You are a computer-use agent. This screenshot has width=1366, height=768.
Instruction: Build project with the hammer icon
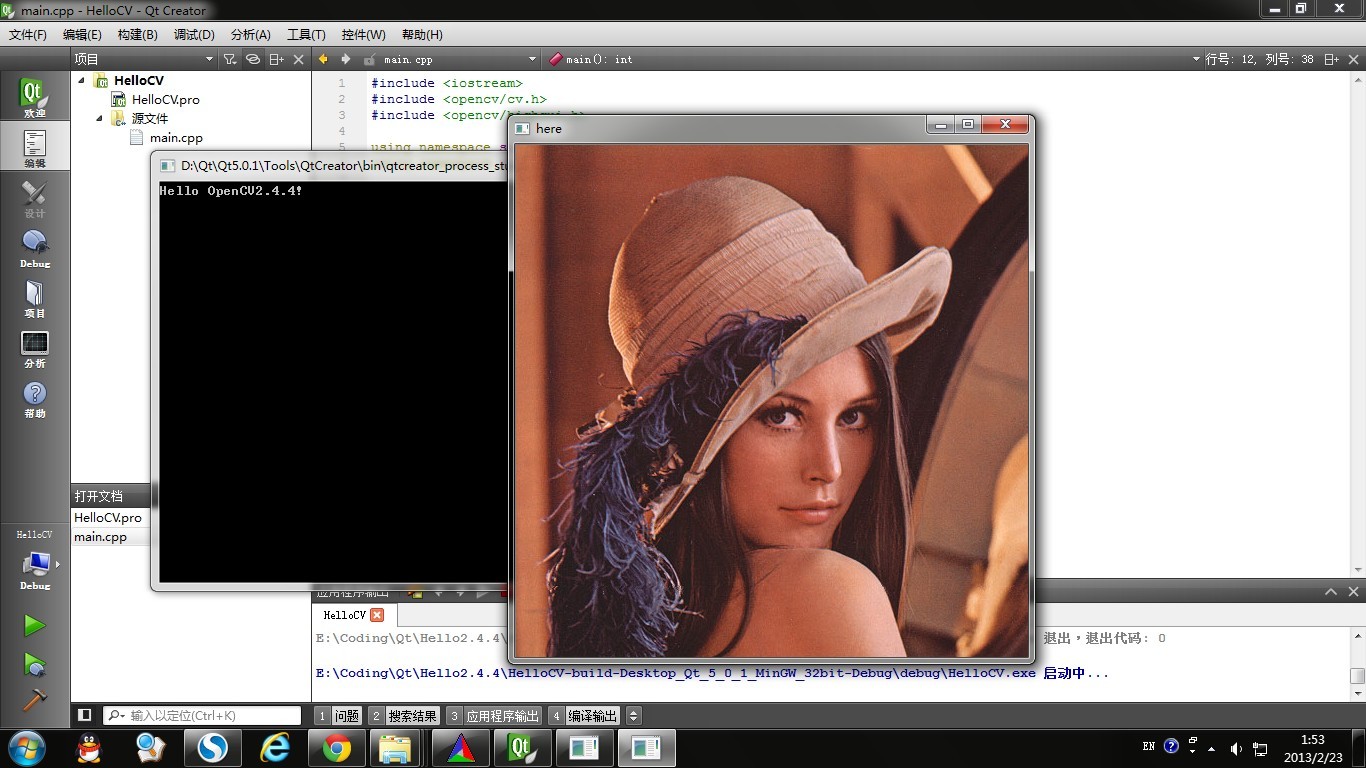pyautogui.click(x=34, y=699)
